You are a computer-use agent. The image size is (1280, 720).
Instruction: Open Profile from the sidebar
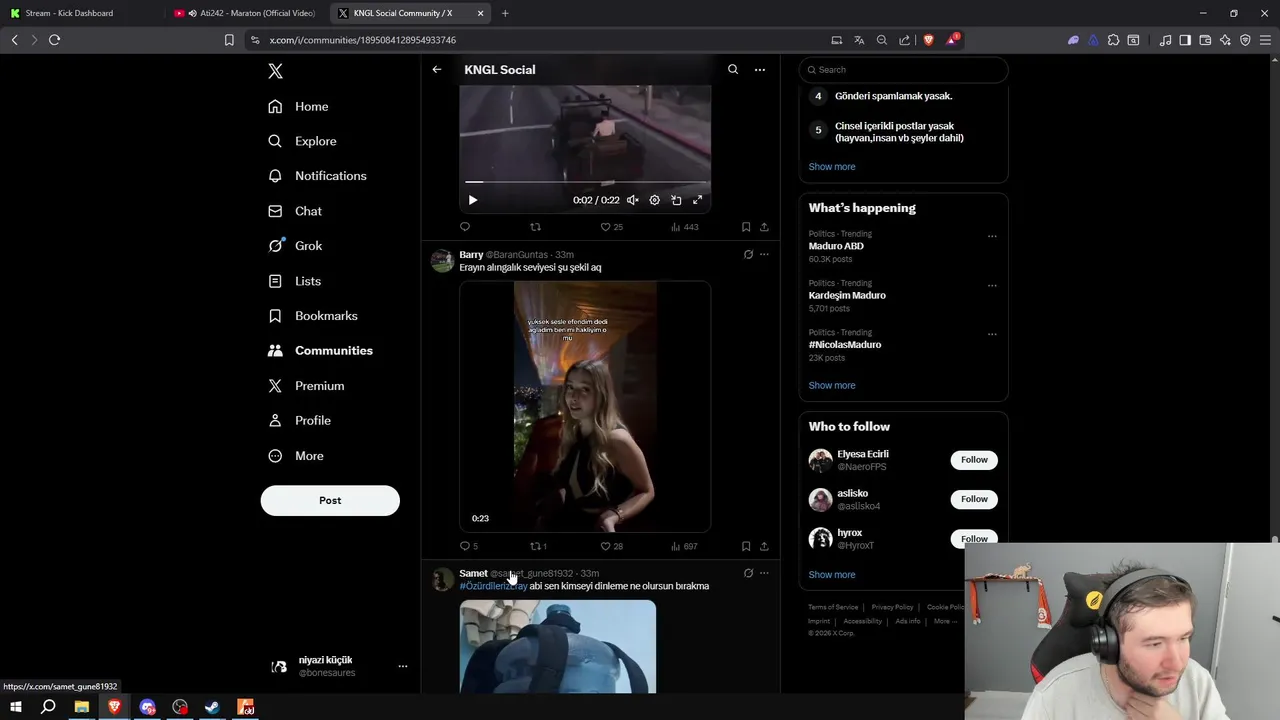[x=300, y=421]
